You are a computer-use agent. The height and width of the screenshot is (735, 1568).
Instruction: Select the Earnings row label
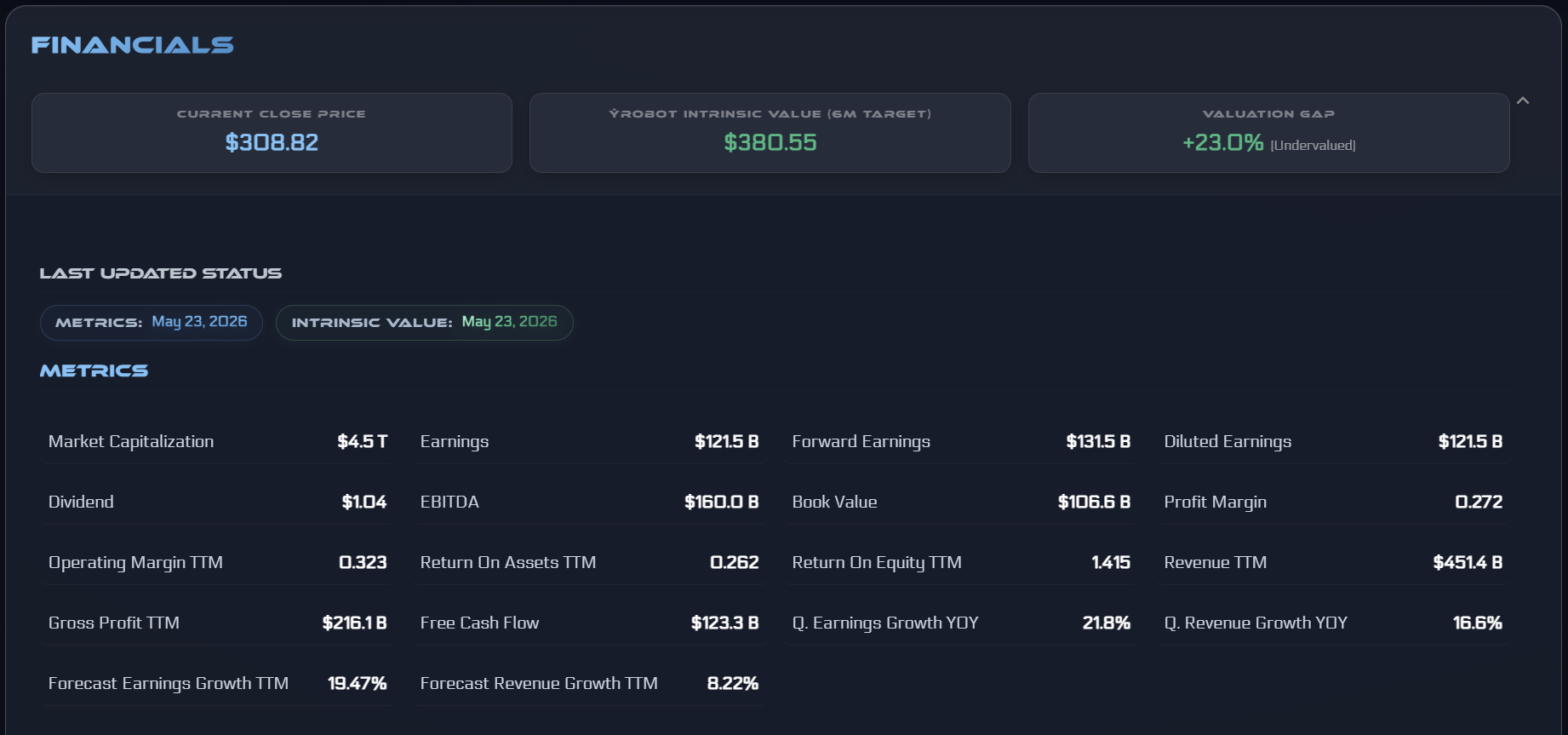[455, 441]
